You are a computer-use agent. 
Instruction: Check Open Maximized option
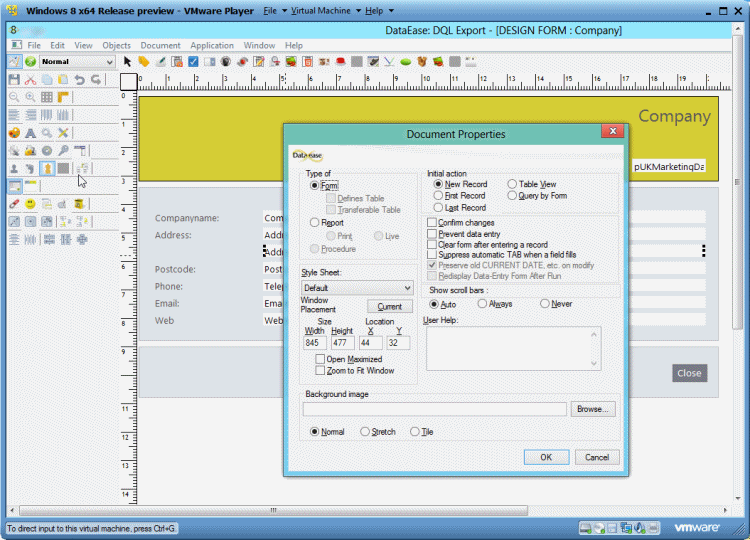pyautogui.click(x=320, y=359)
